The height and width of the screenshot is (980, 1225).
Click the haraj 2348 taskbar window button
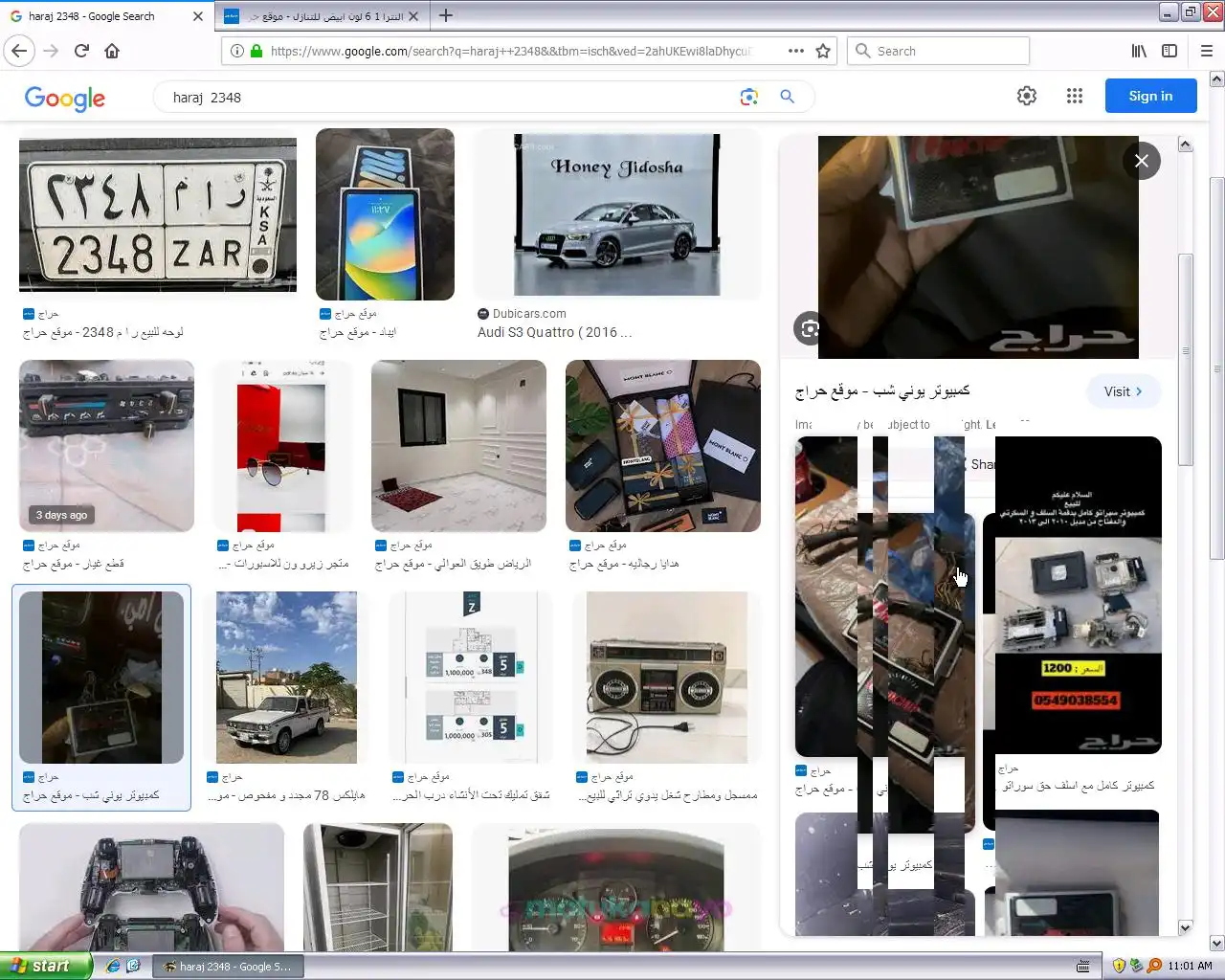coord(229,967)
